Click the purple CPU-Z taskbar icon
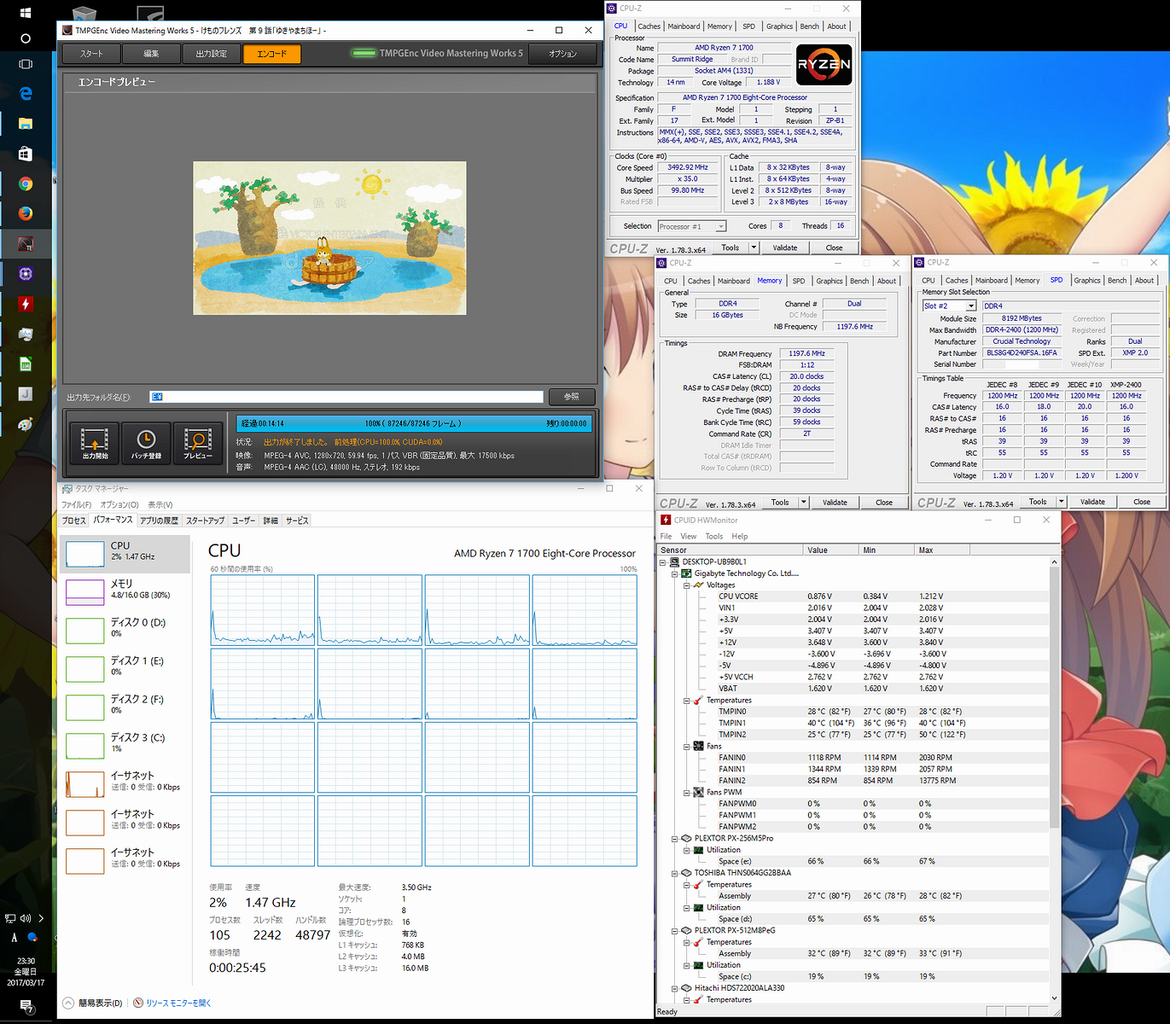 tap(25, 273)
